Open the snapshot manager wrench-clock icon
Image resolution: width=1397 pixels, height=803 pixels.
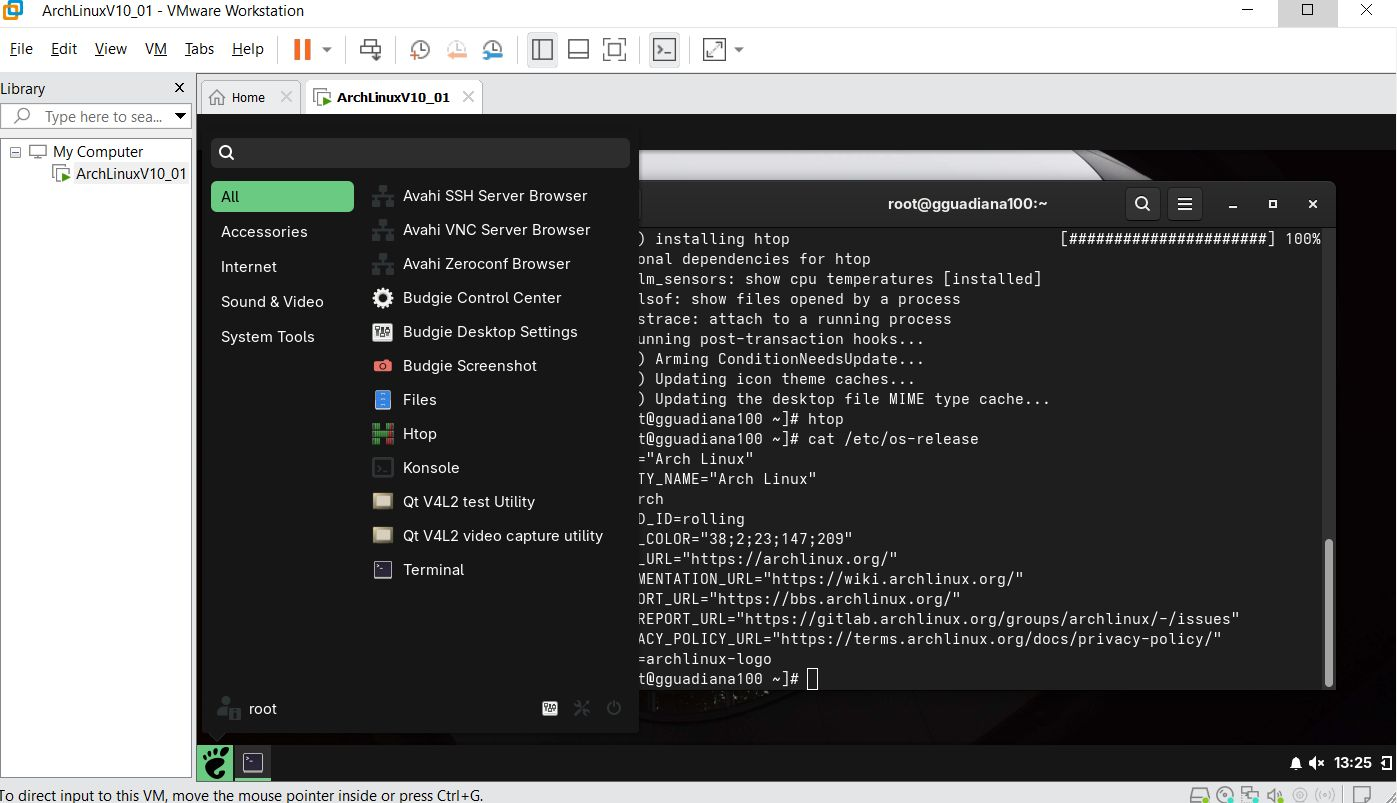coord(493,50)
